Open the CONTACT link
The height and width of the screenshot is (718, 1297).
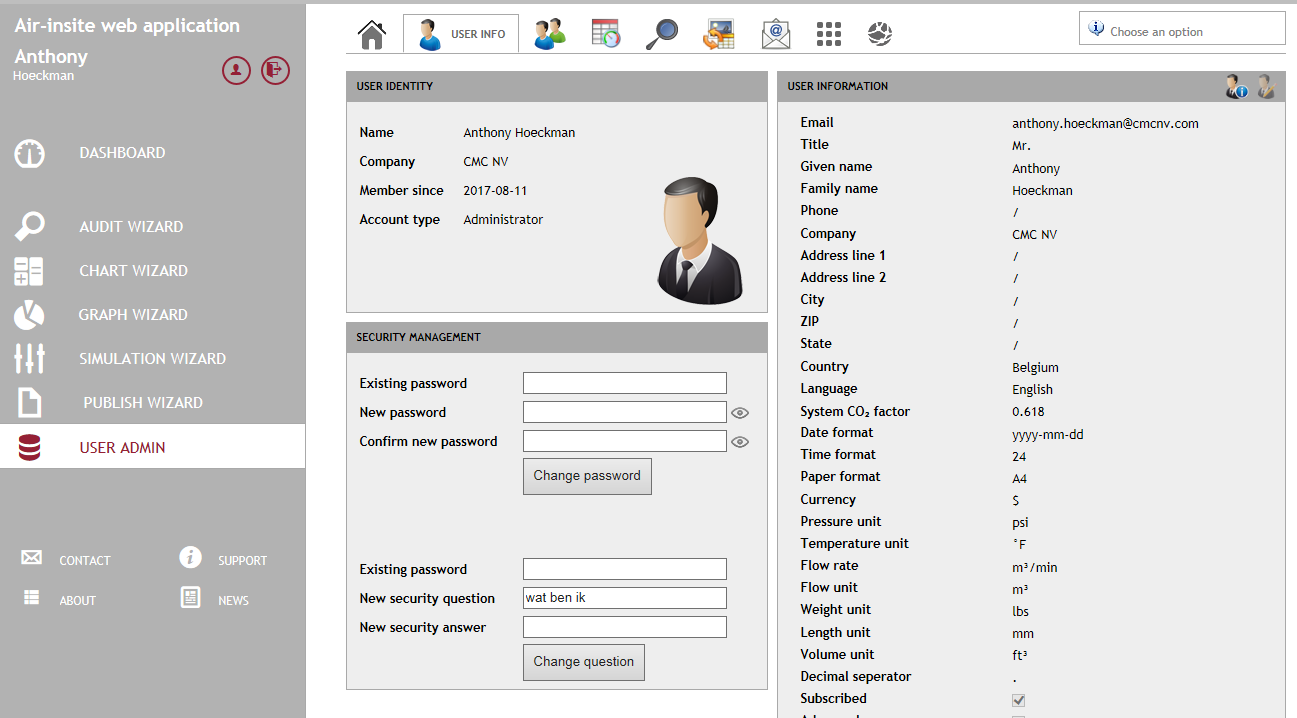click(85, 561)
